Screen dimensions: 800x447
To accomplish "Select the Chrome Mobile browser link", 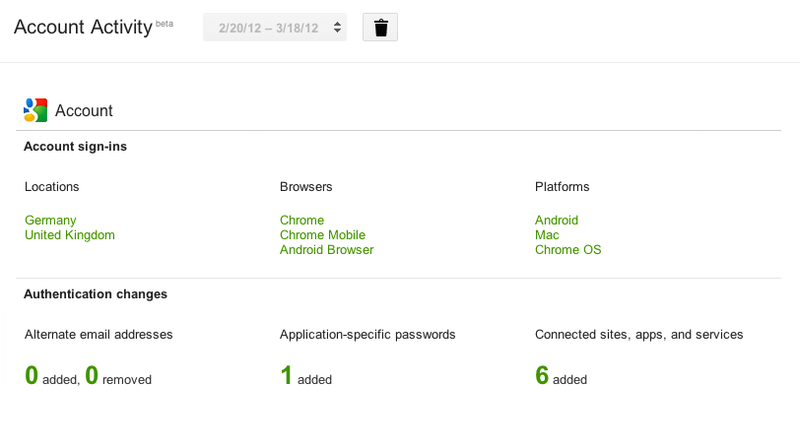I will (322, 235).
